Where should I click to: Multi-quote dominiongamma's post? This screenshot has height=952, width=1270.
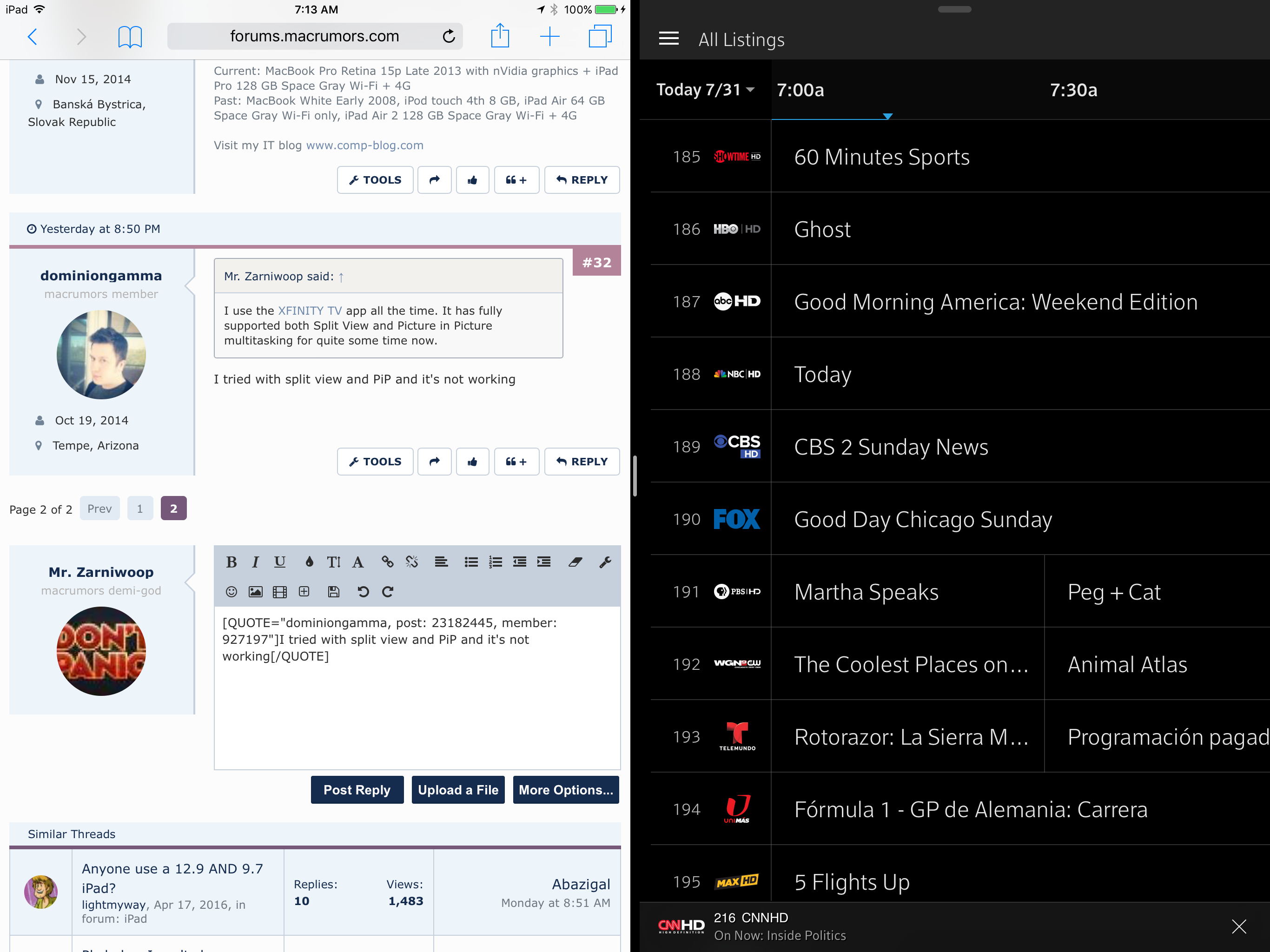[x=516, y=462]
